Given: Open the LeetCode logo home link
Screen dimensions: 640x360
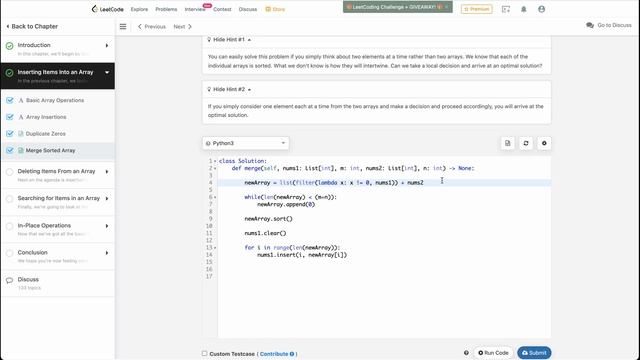Looking at the screenshot, I should [107, 9].
